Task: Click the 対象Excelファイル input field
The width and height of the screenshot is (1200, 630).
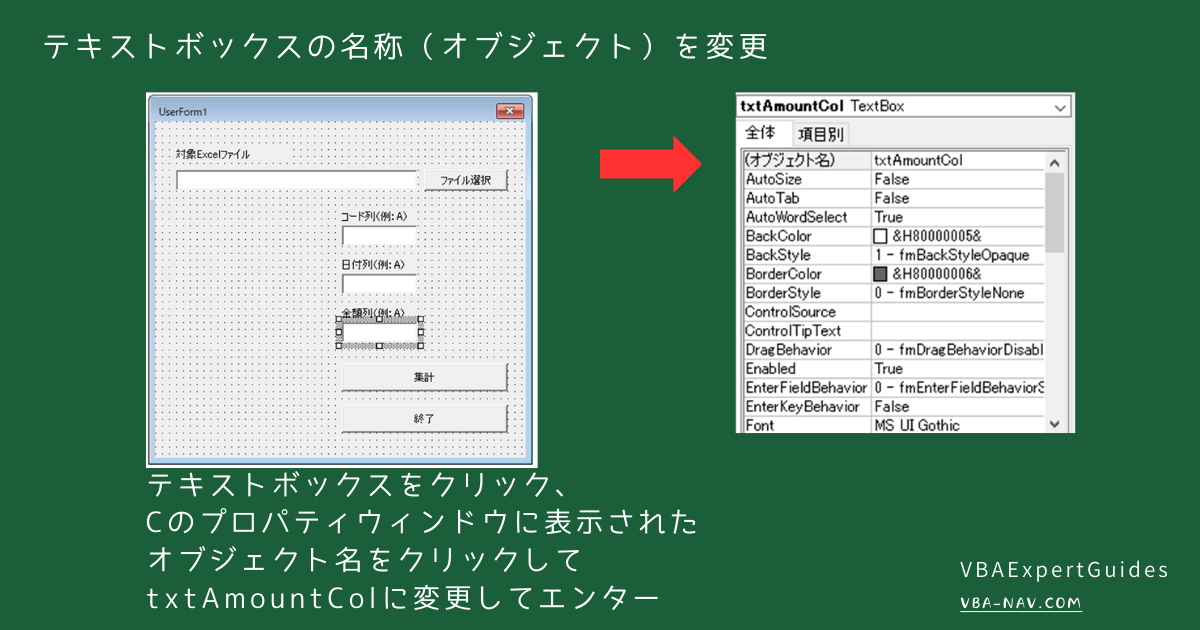Action: coord(295,179)
